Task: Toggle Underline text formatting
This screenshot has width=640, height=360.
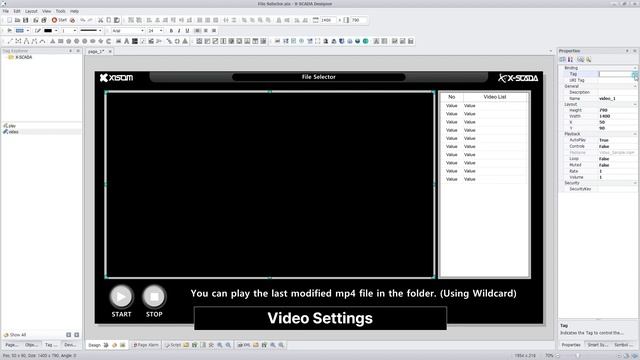Action: pyautogui.click(x=187, y=31)
